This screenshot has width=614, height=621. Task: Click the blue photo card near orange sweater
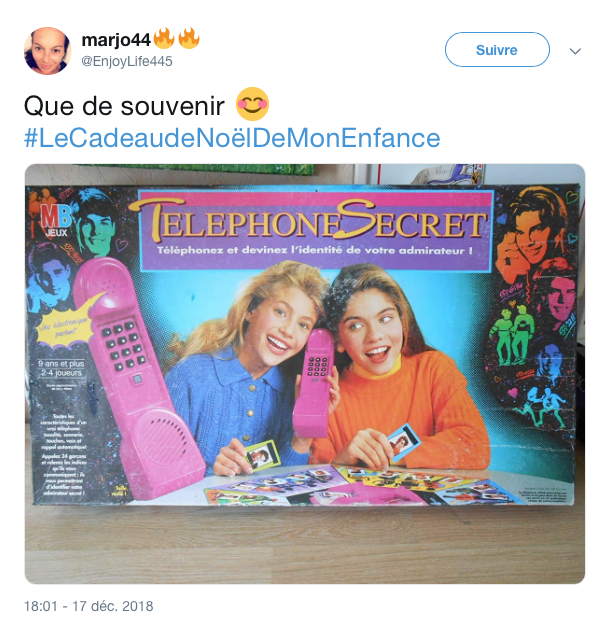point(403,442)
